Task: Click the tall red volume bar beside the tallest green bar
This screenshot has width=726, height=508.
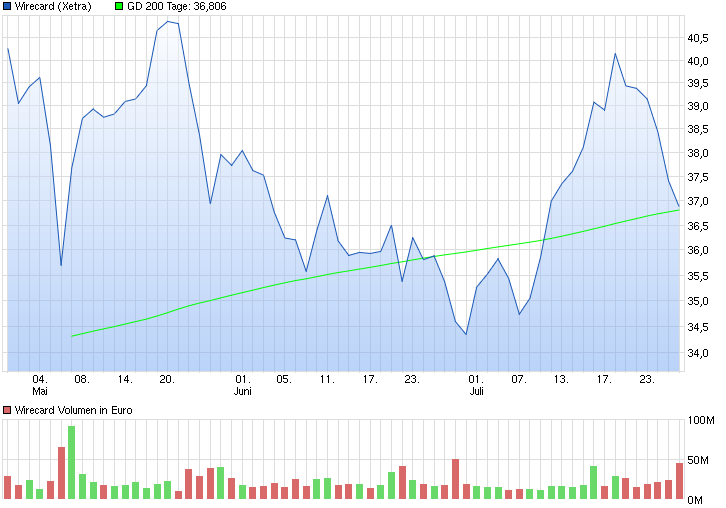Action: (61, 473)
